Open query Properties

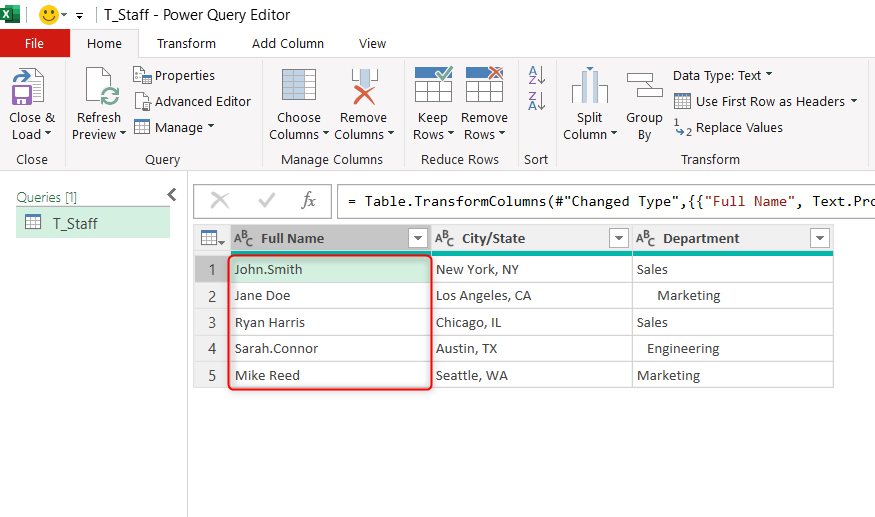pos(174,75)
